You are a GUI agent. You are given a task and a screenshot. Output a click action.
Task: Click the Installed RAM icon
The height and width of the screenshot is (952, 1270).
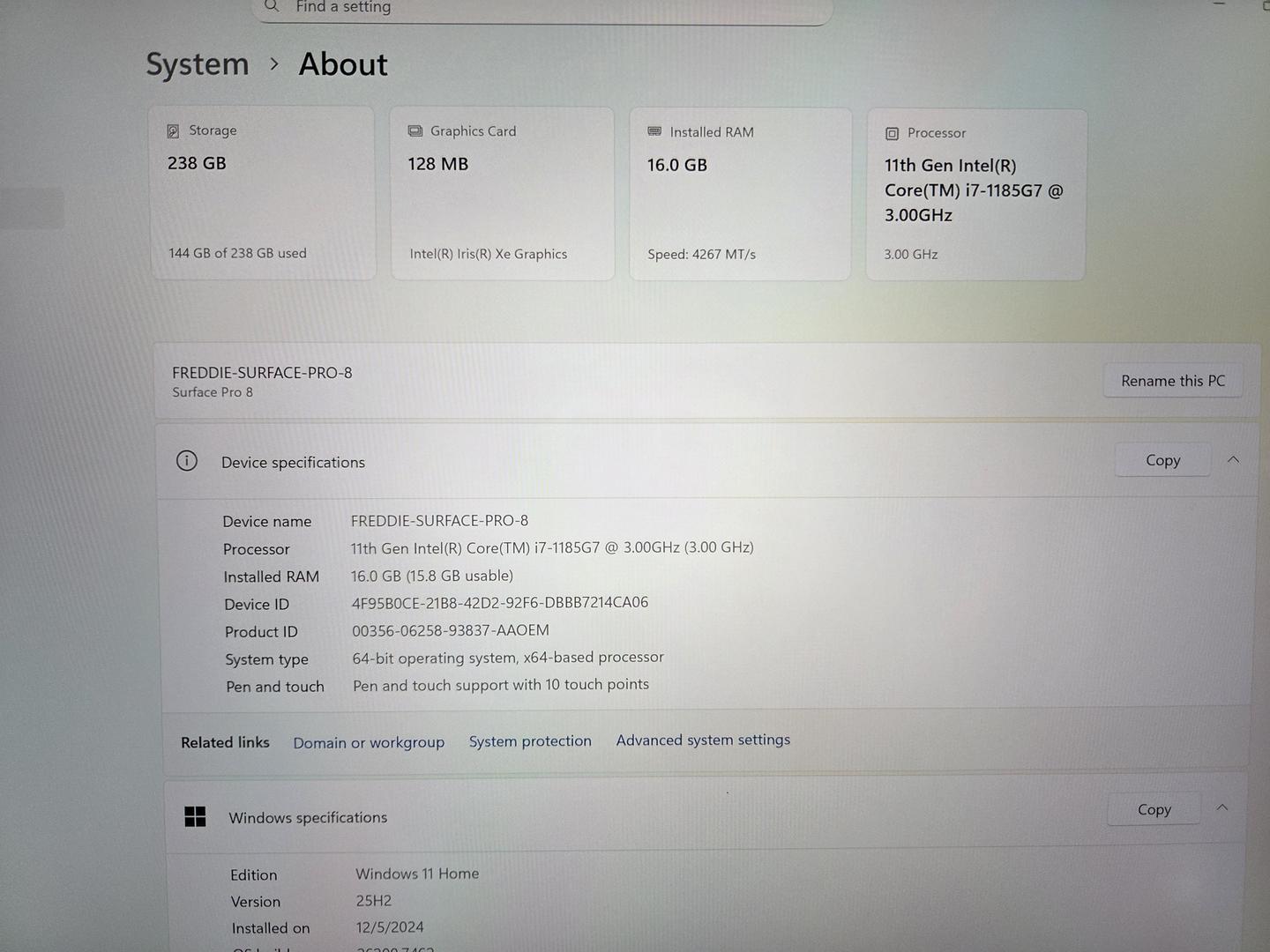(654, 131)
